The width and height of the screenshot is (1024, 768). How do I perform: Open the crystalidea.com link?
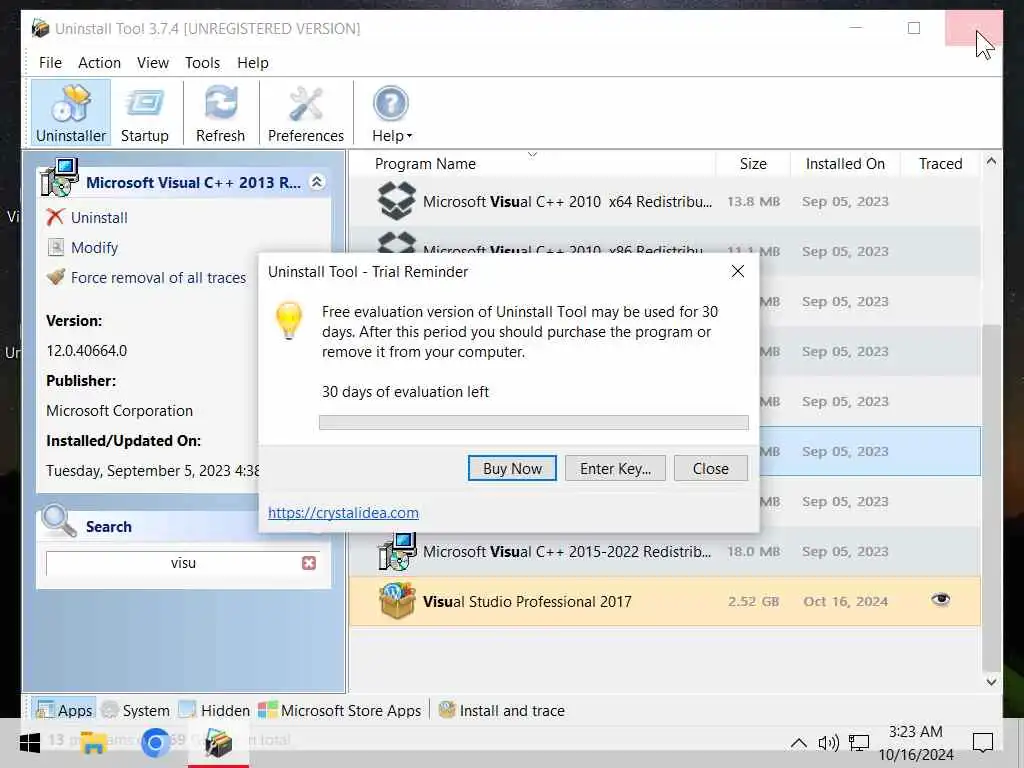point(344,513)
